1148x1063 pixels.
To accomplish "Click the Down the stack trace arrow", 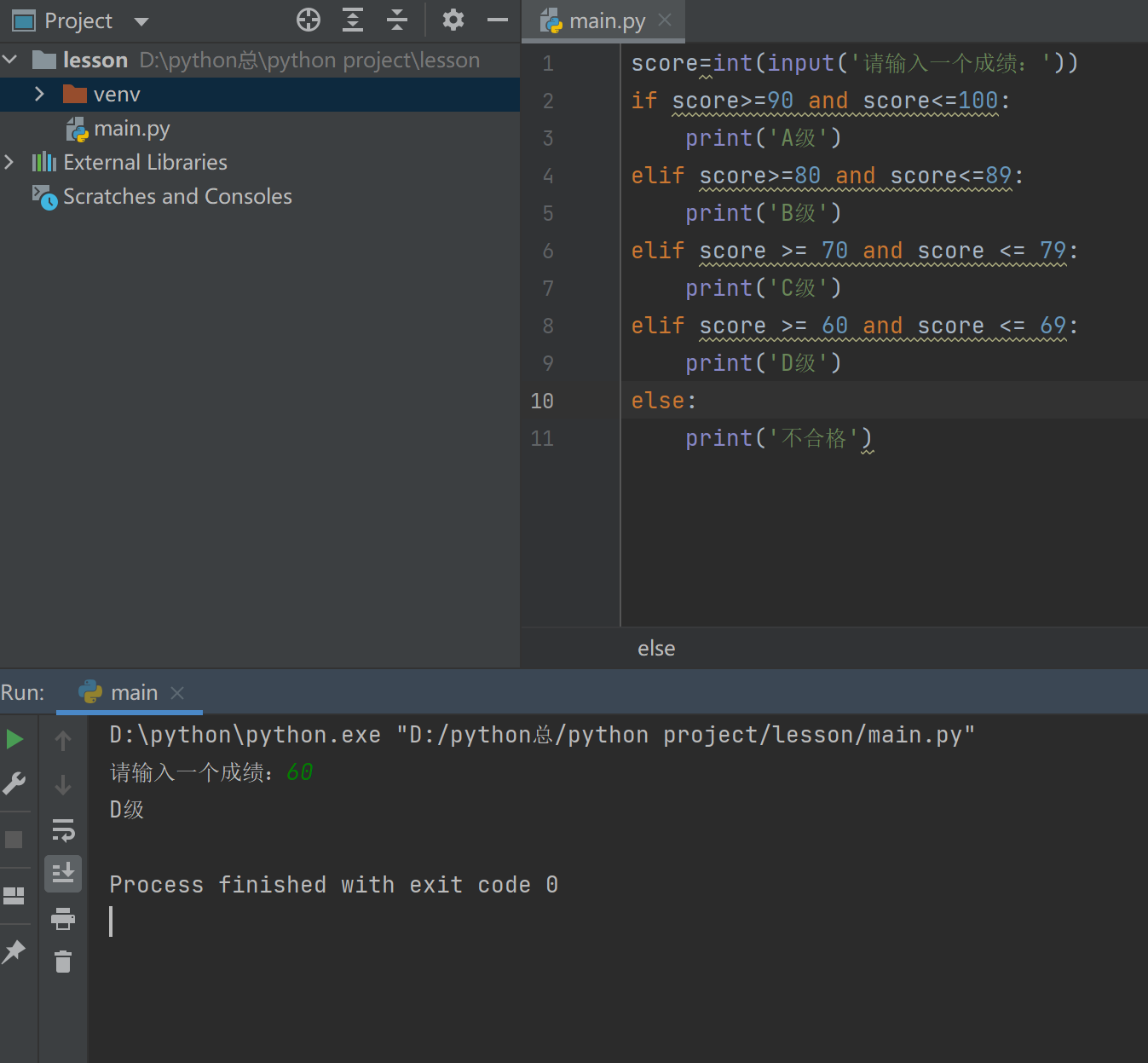I will (63, 784).
